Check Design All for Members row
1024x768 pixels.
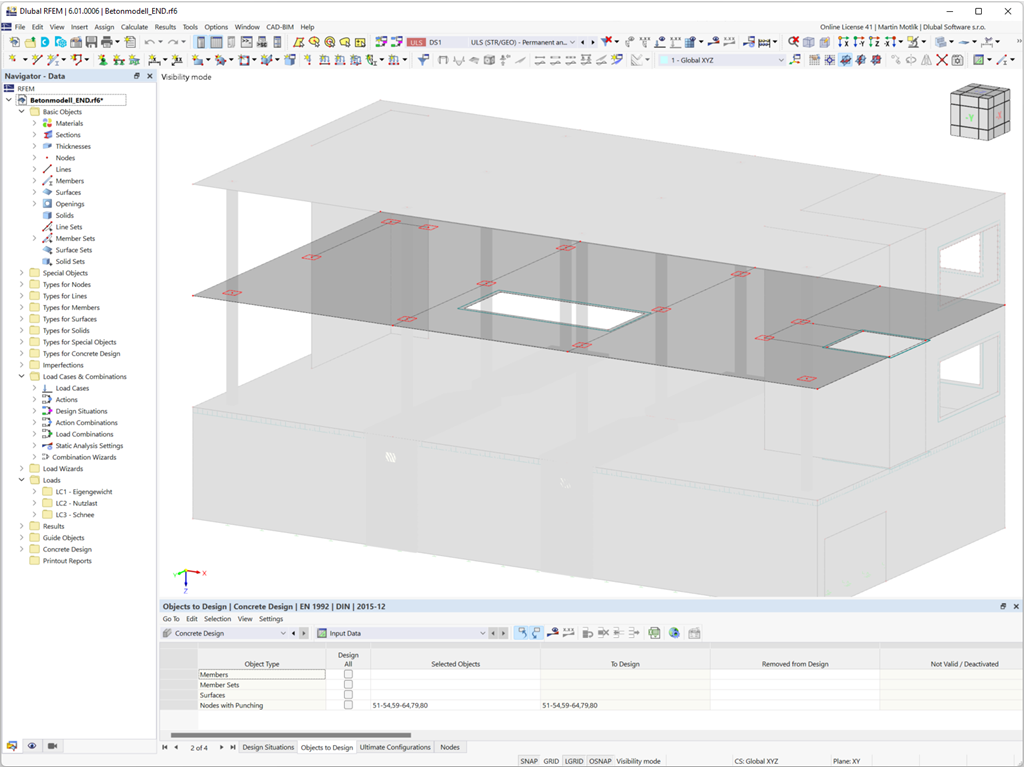point(348,674)
